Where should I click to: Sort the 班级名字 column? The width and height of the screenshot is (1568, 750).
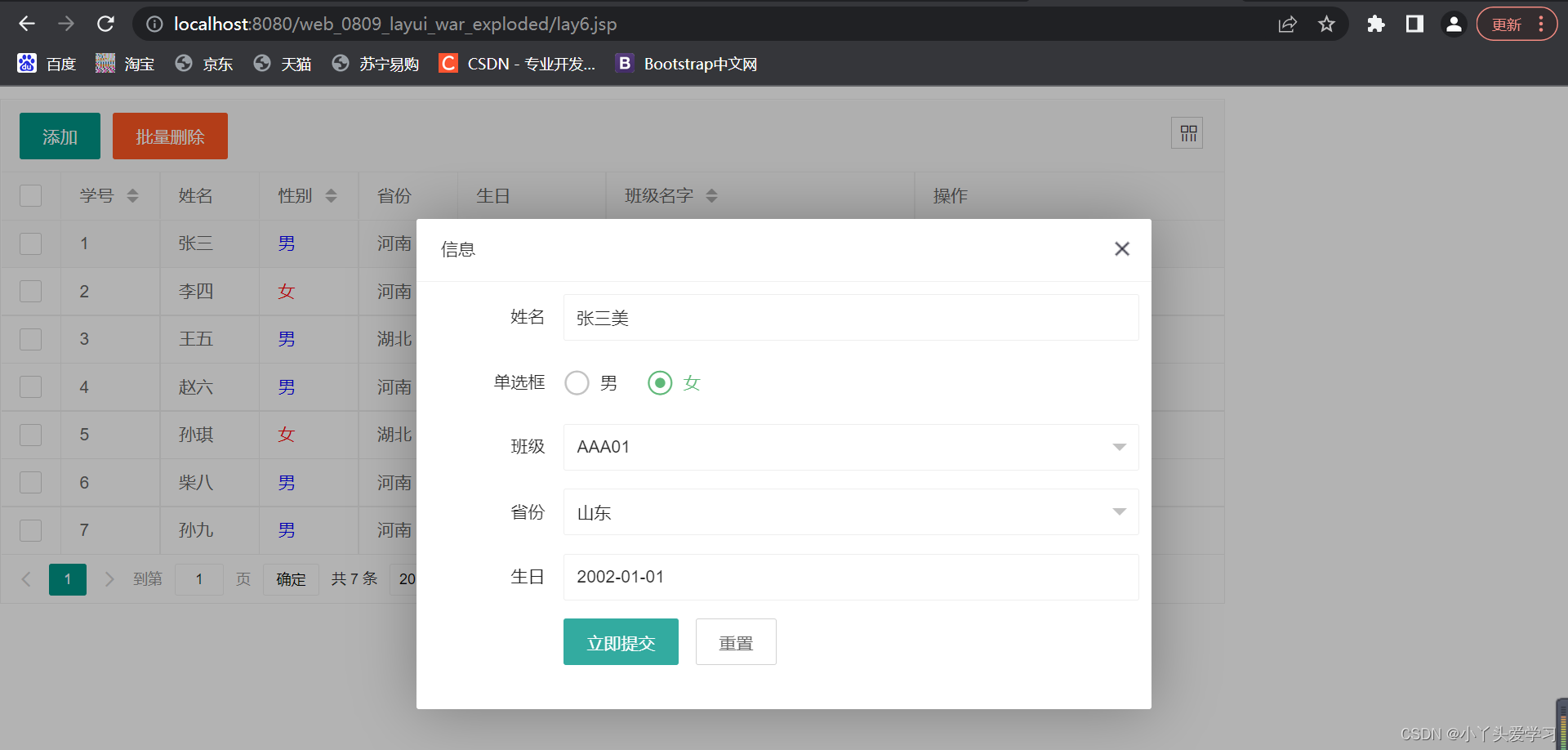pyautogui.click(x=711, y=195)
